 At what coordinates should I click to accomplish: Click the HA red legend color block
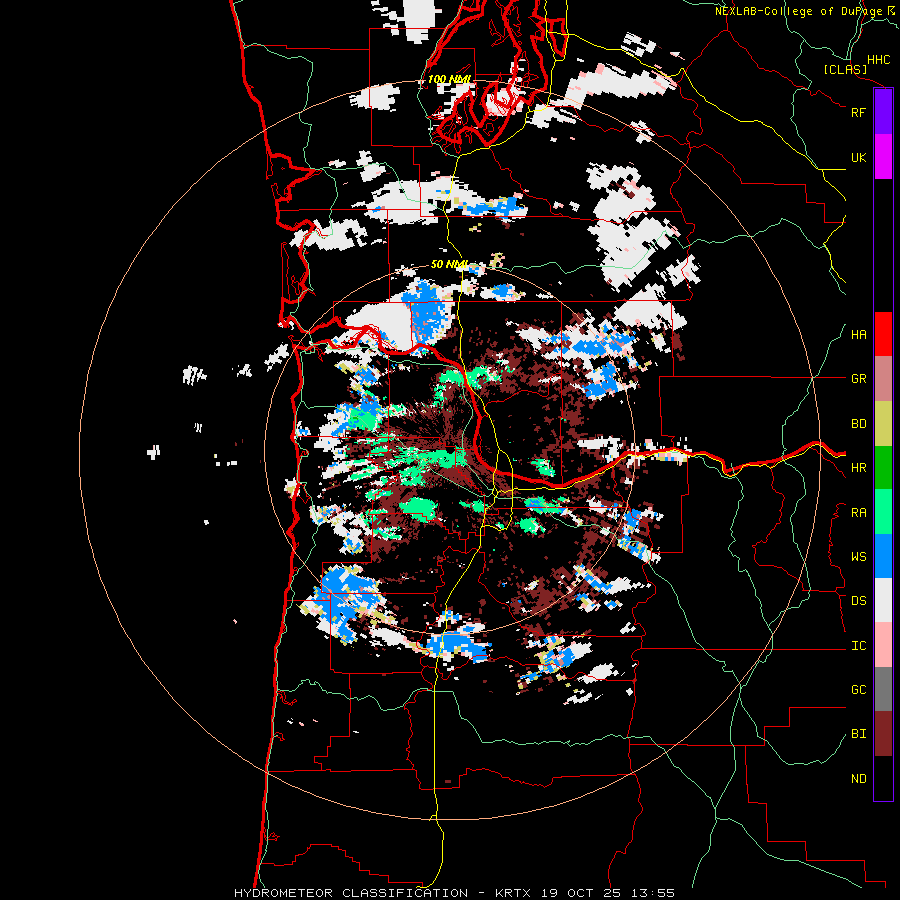[x=883, y=334]
